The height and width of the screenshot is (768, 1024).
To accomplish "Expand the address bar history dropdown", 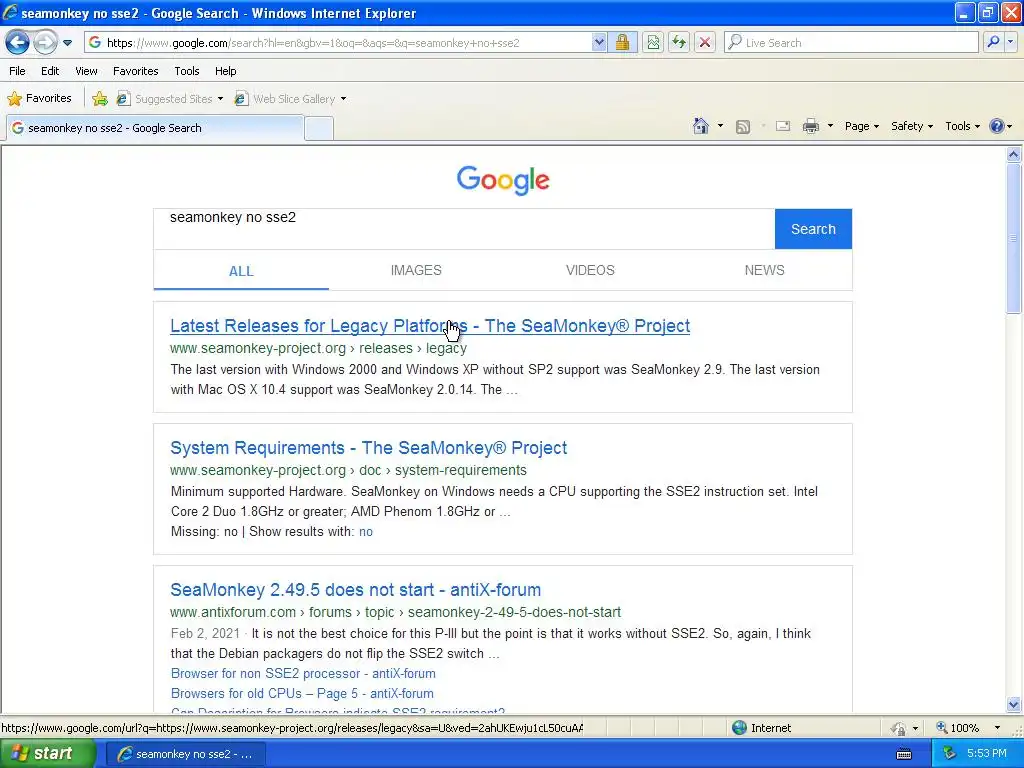I will pyautogui.click(x=599, y=43).
